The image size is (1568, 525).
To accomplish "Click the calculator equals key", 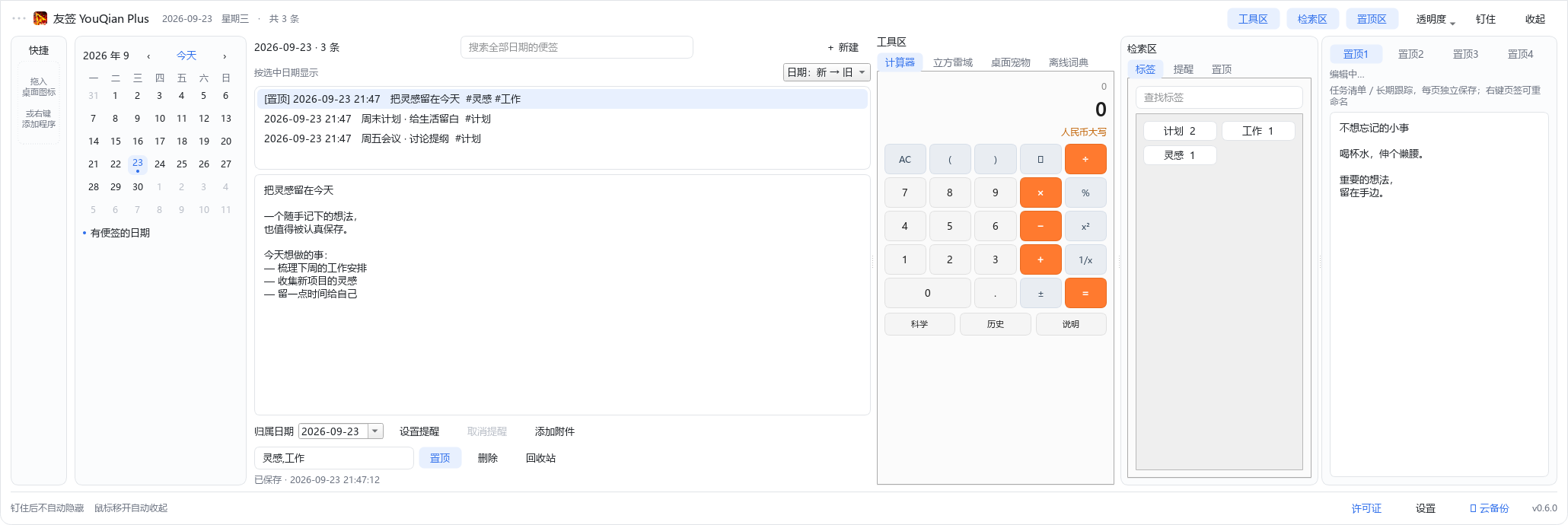I will 1085,293.
